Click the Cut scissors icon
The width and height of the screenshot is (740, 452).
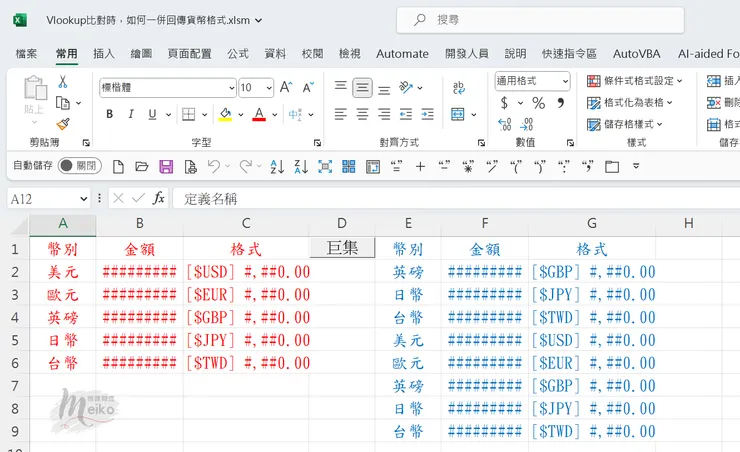pyautogui.click(x=62, y=82)
